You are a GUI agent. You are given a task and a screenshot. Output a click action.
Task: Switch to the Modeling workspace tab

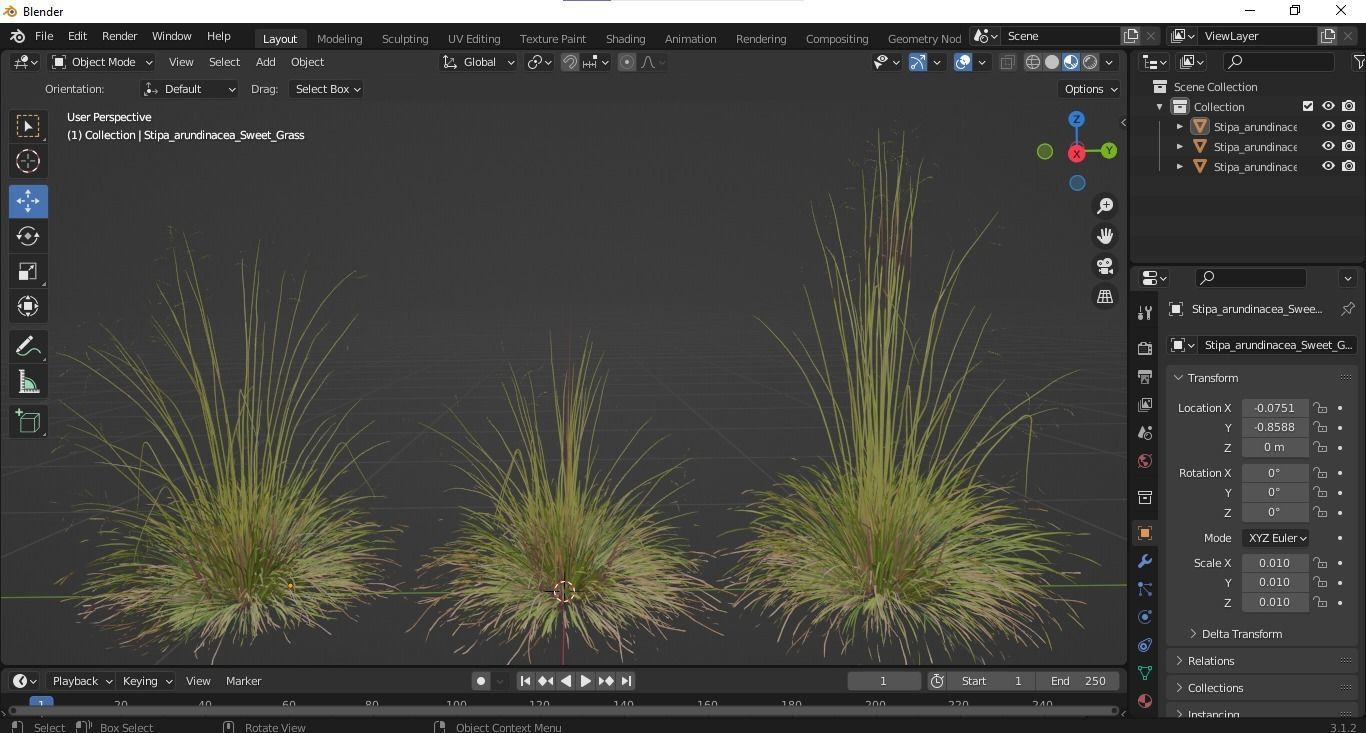coord(339,38)
